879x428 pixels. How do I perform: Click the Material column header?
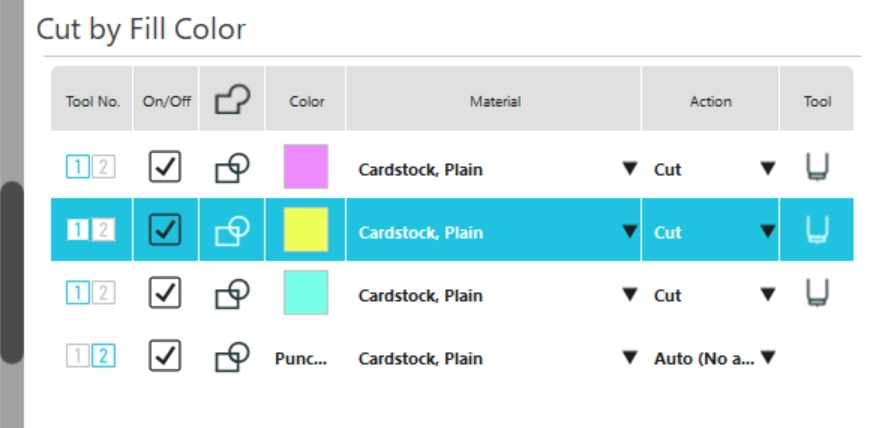[494, 101]
